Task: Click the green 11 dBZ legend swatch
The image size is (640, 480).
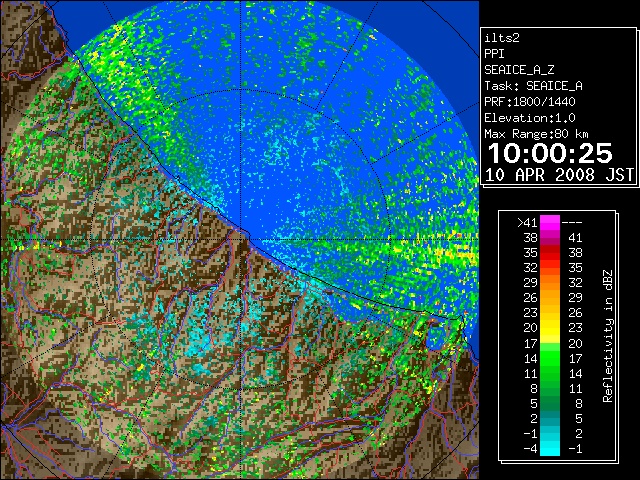Action: pyautogui.click(x=550, y=373)
